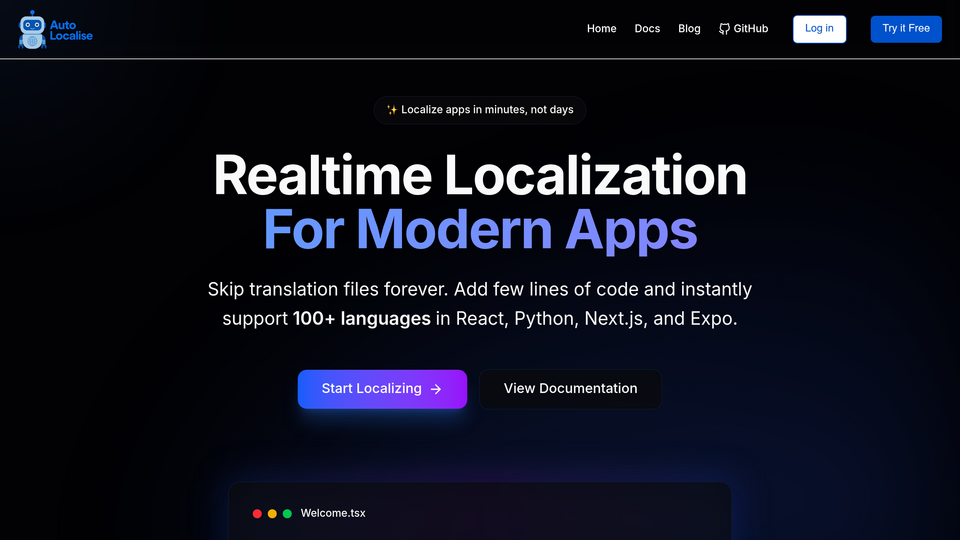Click the Start Localizing button
The width and height of the screenshot is (960, 540).
(x=382, y=389)
